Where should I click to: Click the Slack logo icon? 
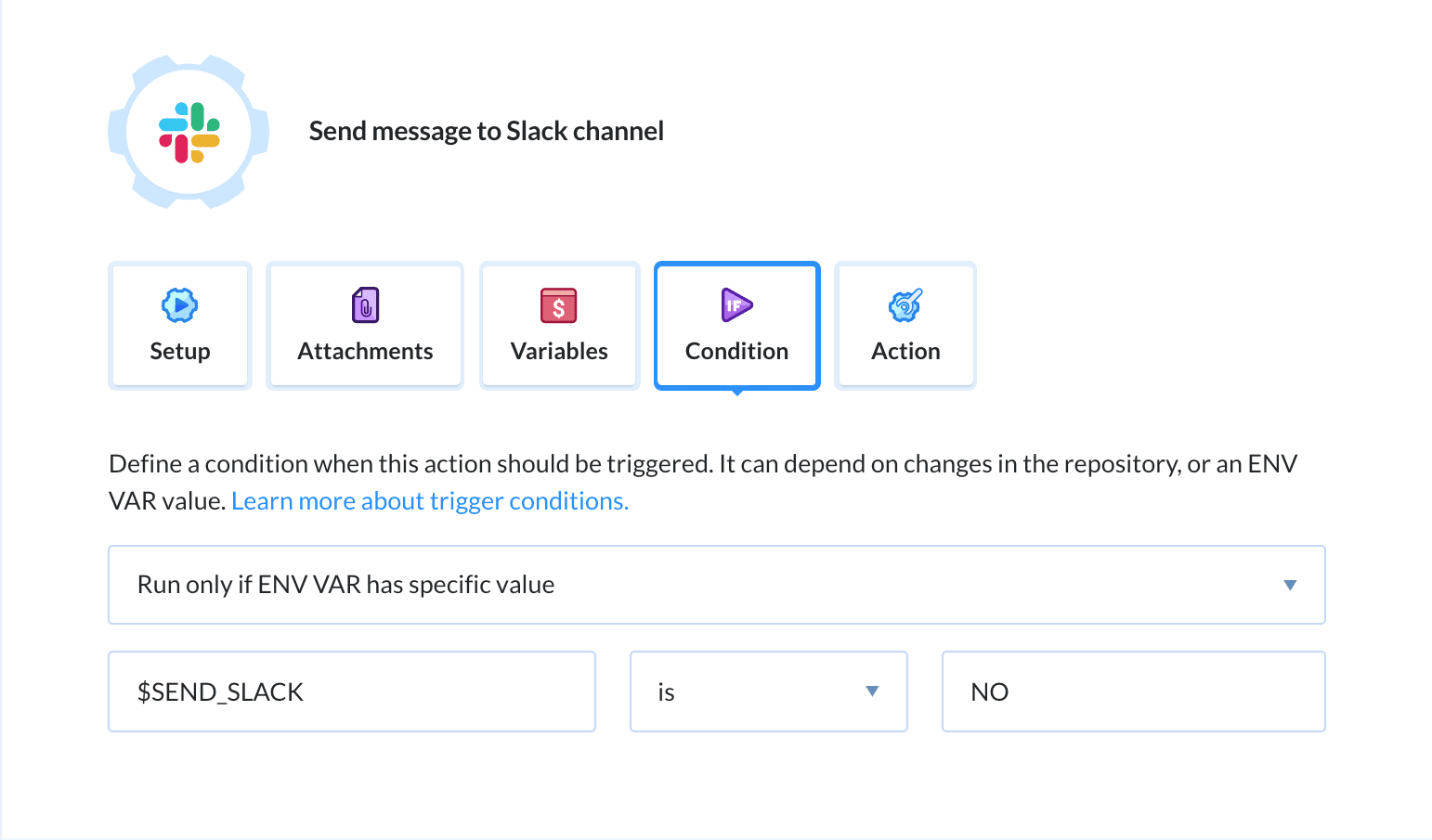point(189,132)
